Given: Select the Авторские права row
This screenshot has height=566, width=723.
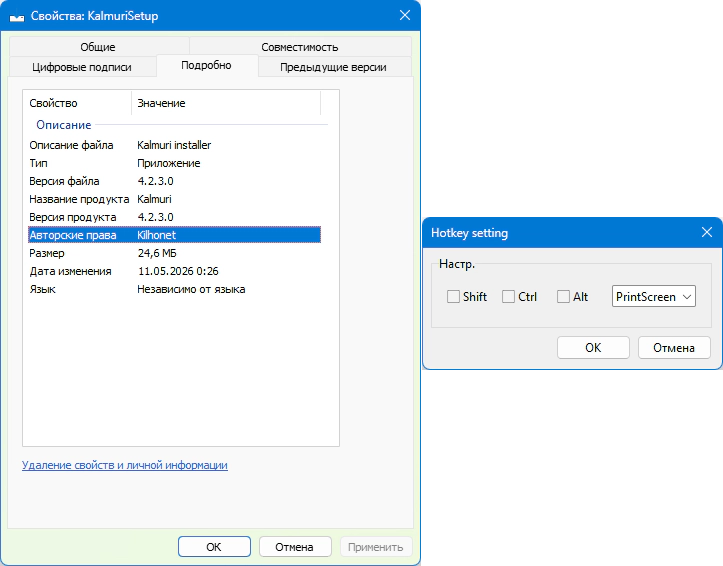Looking at the screenshot, I should tap(175, 235).
